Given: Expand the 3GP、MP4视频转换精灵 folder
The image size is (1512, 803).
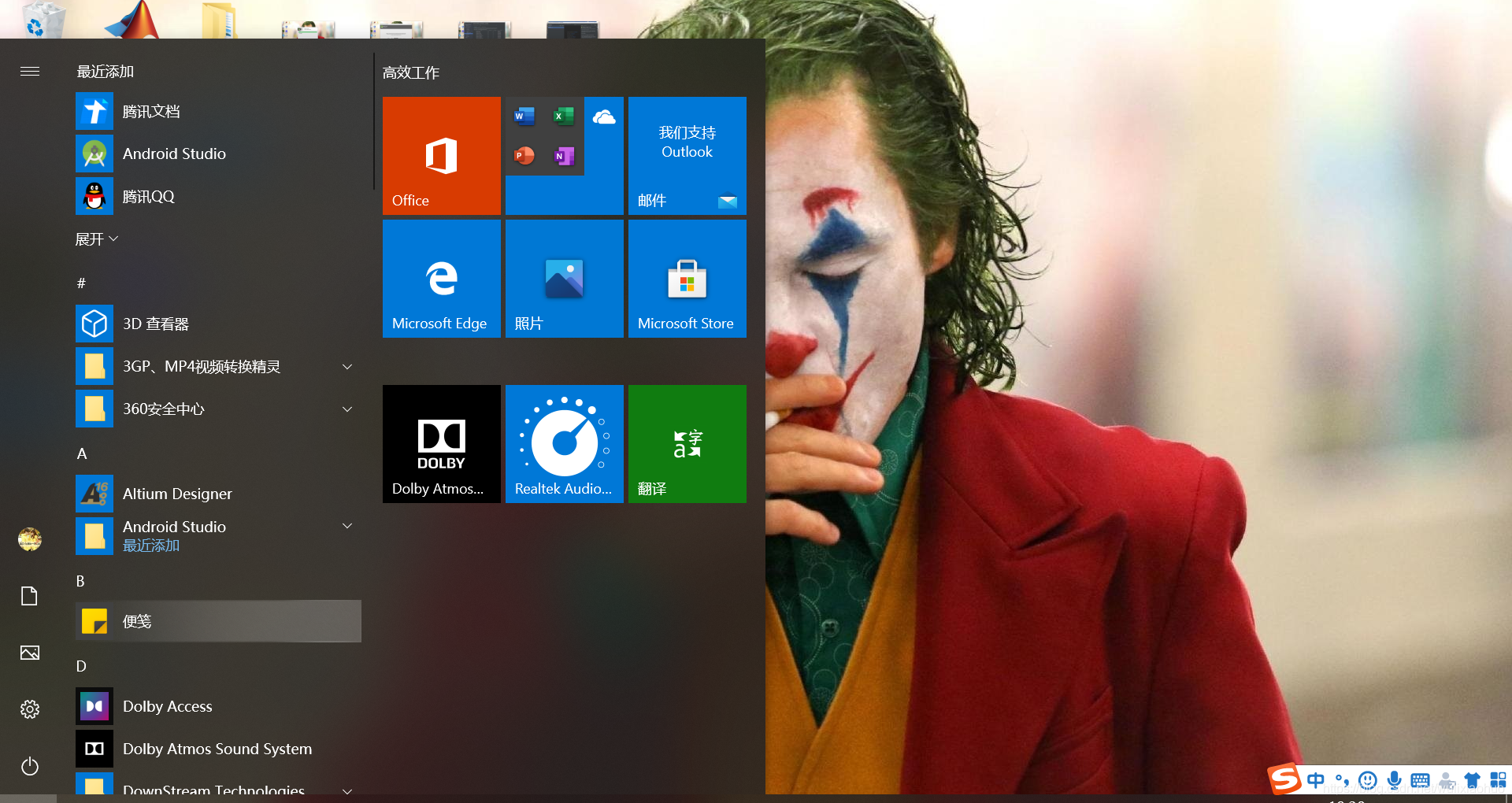Looking at the screenshot, I should coord(347,367).
